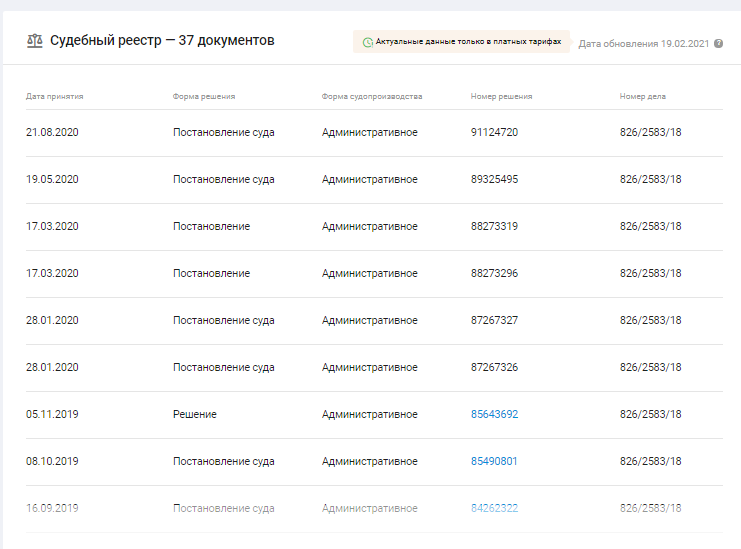Open decision link 85490801

[x=494, y=461]
